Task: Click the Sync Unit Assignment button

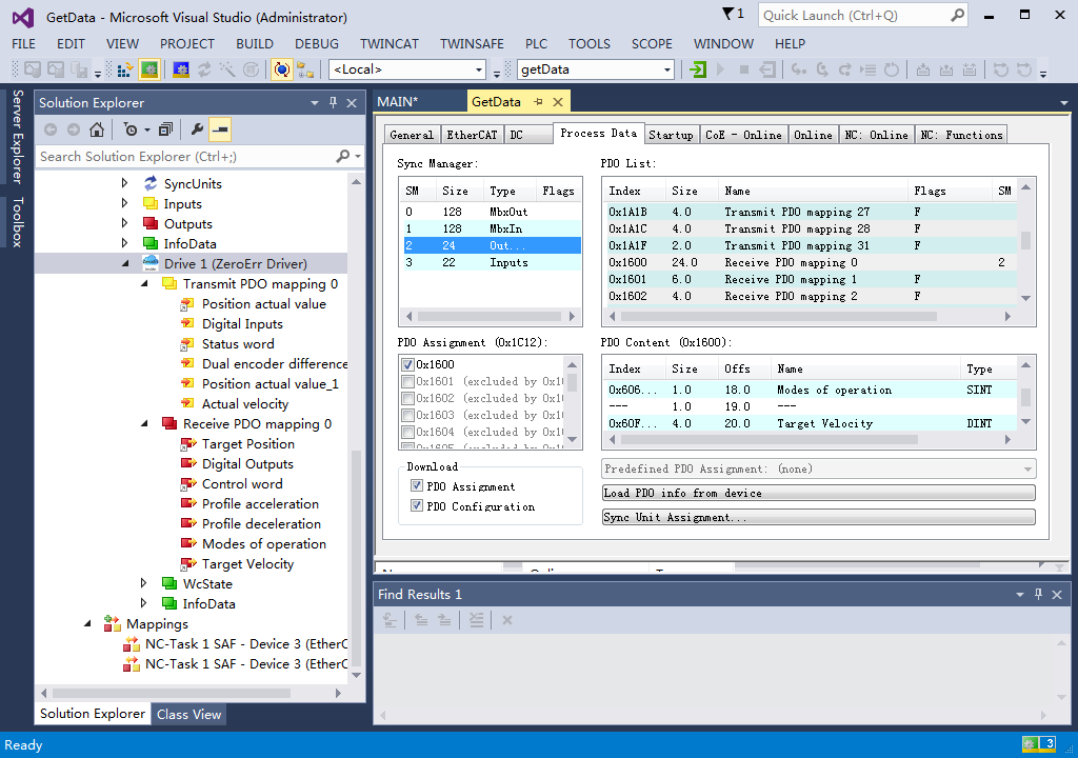Action: click(818, 517)
